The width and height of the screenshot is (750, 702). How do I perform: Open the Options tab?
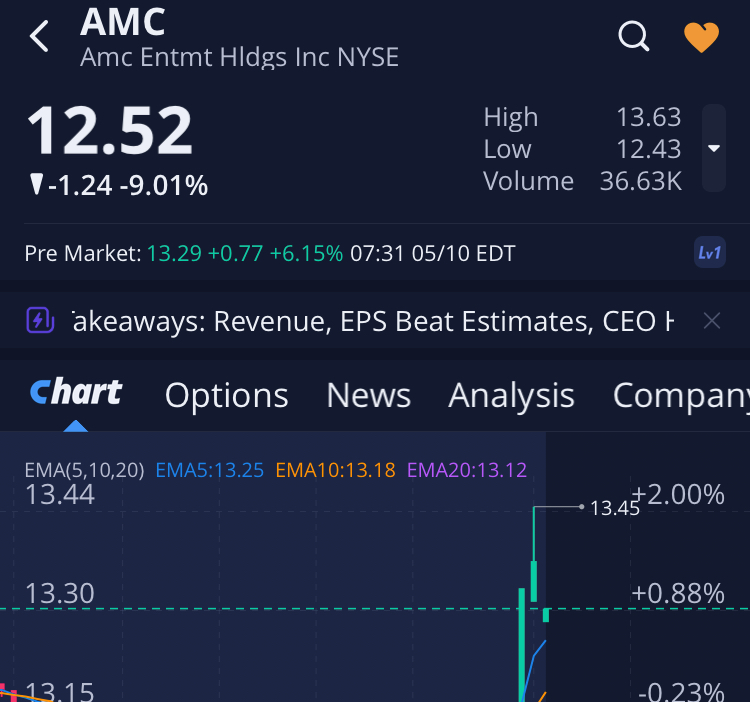click(226, 396)
